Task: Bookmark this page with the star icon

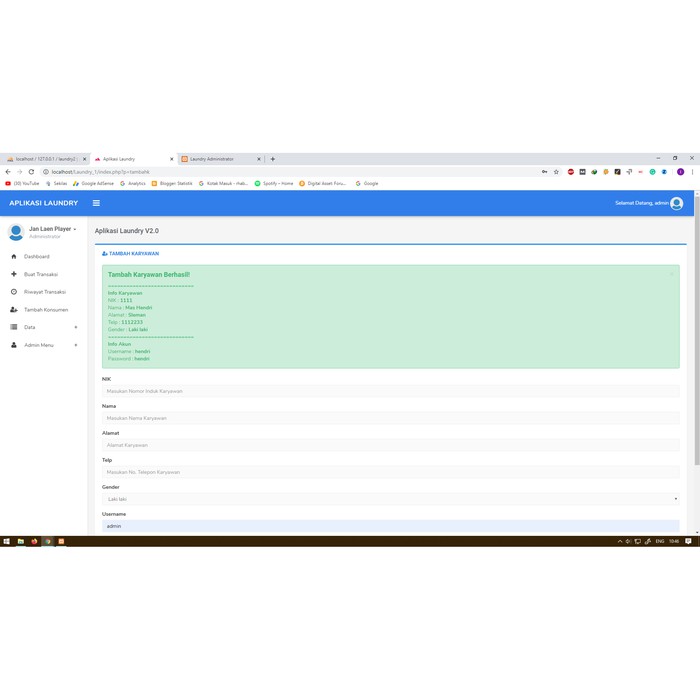Action: 556,172
